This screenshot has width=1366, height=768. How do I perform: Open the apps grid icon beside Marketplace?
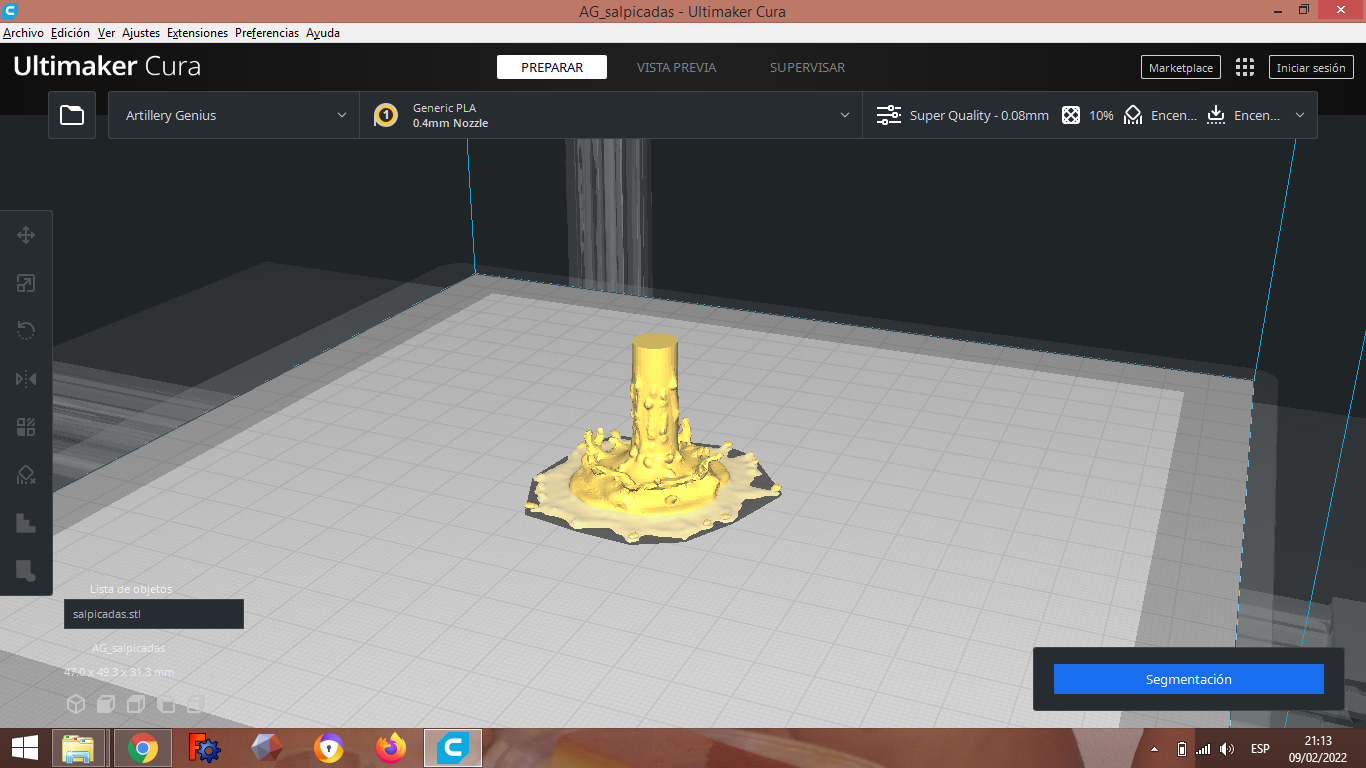click(1245, 68)
